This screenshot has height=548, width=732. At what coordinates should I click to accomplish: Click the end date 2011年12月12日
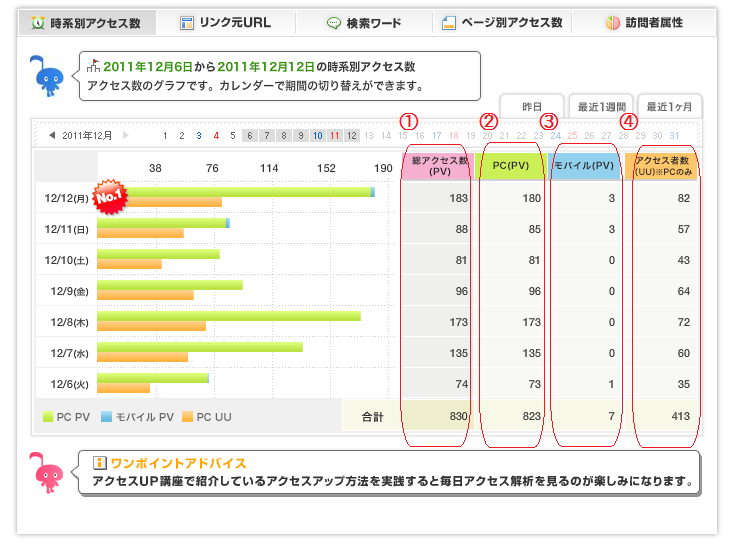click(x=266, y=67)
